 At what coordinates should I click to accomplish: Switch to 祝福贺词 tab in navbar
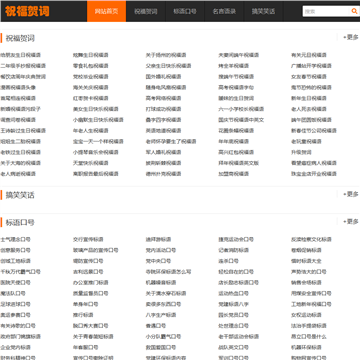146,11
